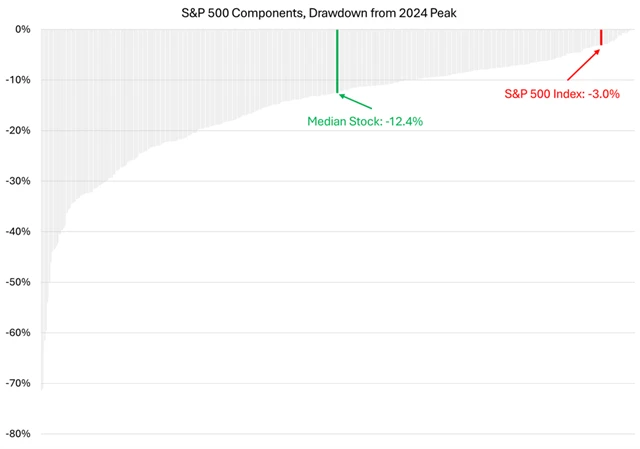Select the -70% y-axis label
The image size is (640, 449).
[17, 383]
